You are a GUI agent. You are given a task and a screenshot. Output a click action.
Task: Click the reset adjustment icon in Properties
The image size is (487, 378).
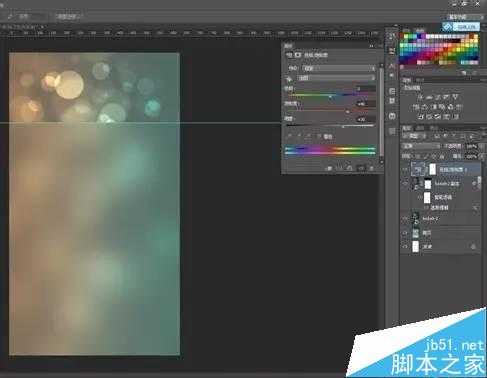350,168
